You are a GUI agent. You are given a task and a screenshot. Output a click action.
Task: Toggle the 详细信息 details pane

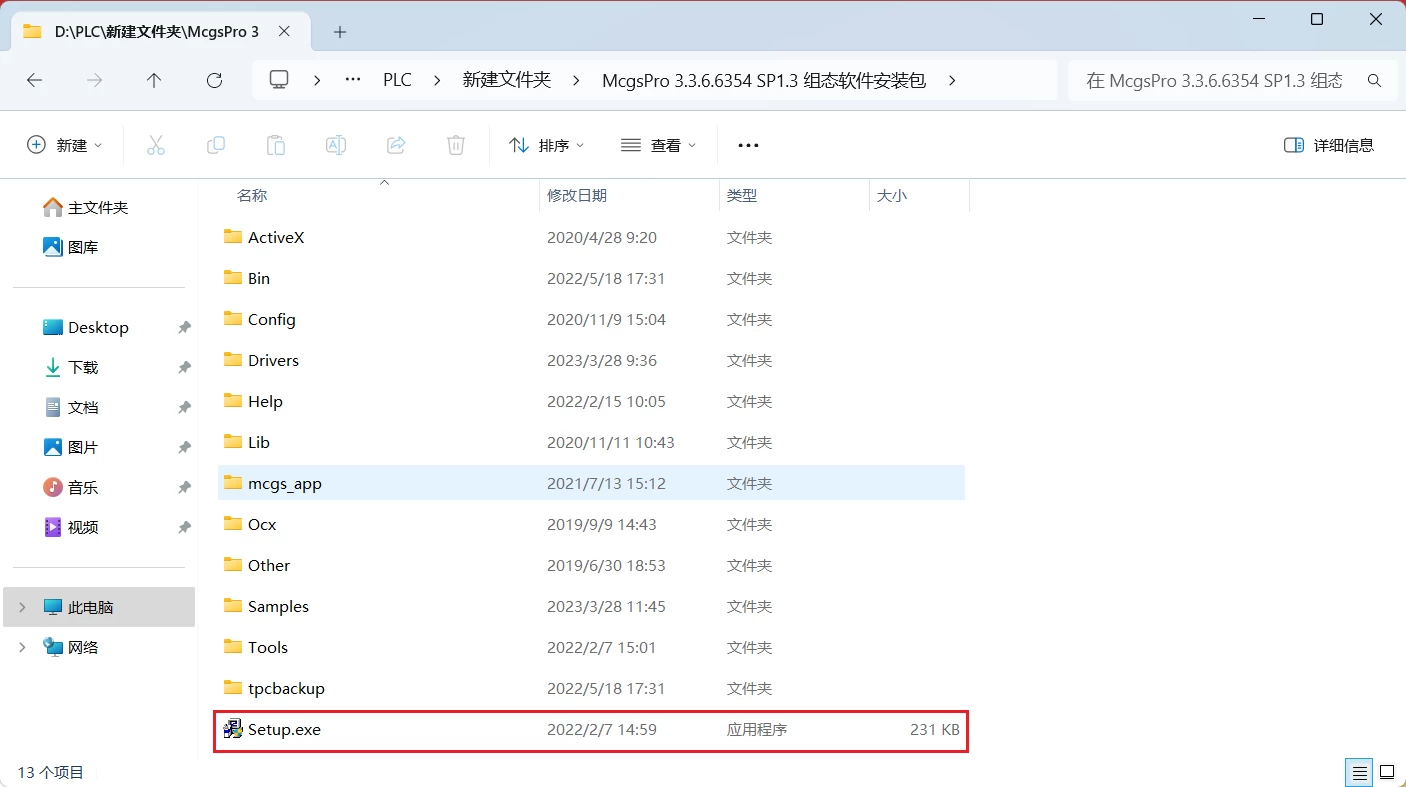1328,145
